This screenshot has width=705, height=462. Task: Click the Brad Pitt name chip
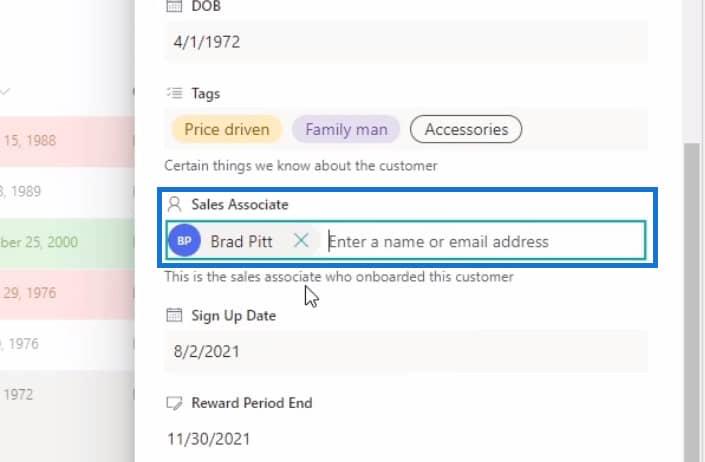[x=241, y=241]
